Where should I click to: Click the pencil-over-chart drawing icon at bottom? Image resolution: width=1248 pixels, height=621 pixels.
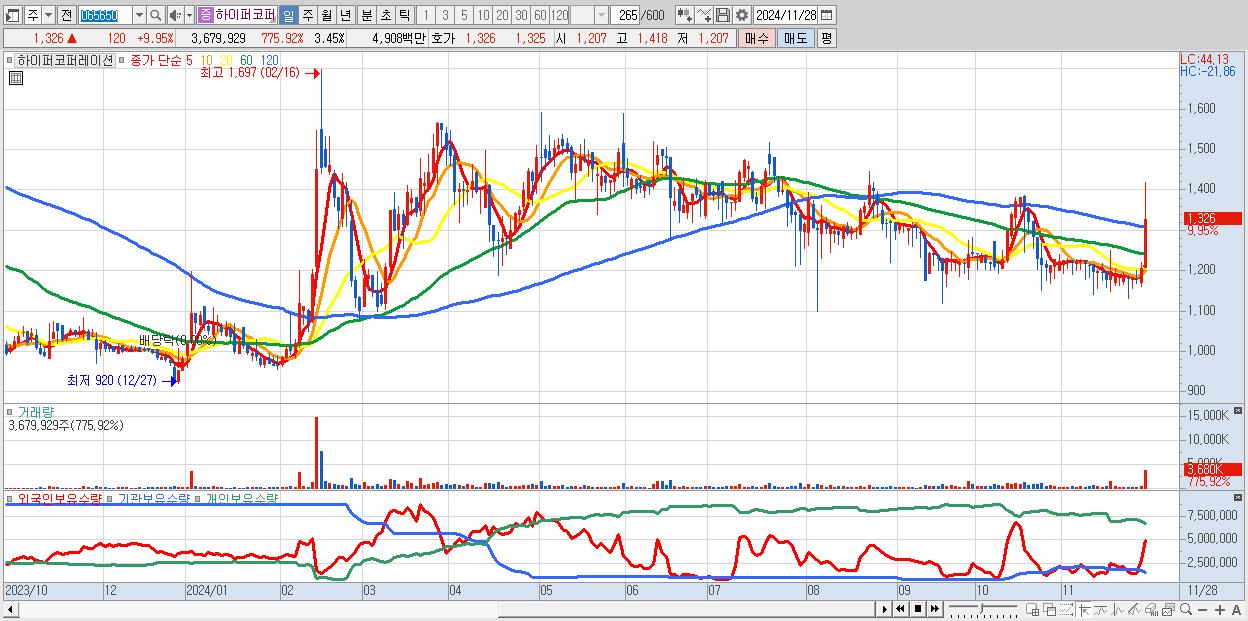click(x=1135, y=609)
